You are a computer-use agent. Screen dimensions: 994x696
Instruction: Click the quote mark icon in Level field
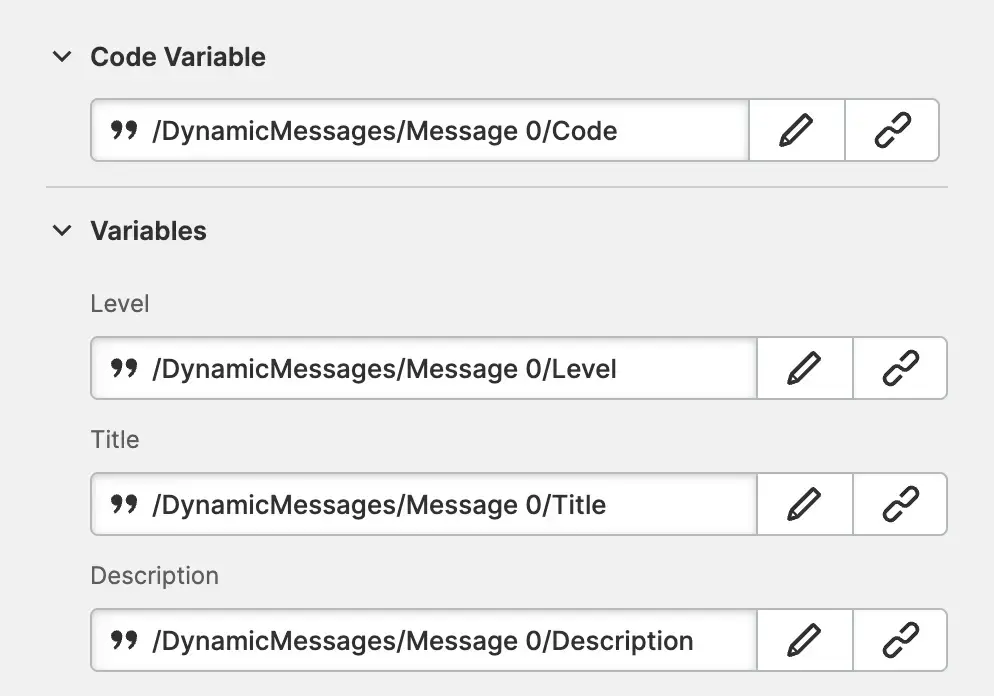[124, 368]
